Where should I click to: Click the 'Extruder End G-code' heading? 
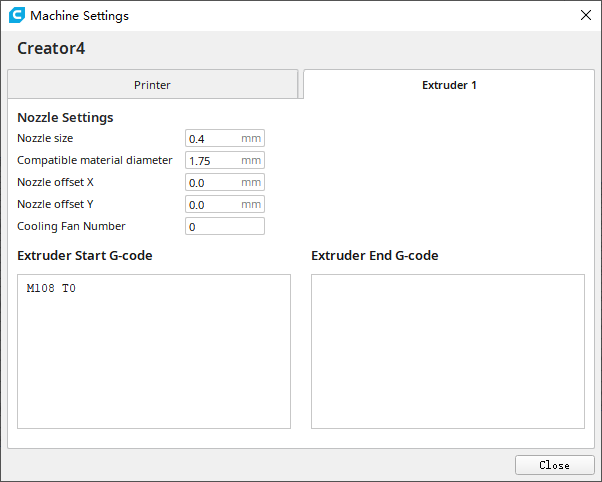point(375,256)
